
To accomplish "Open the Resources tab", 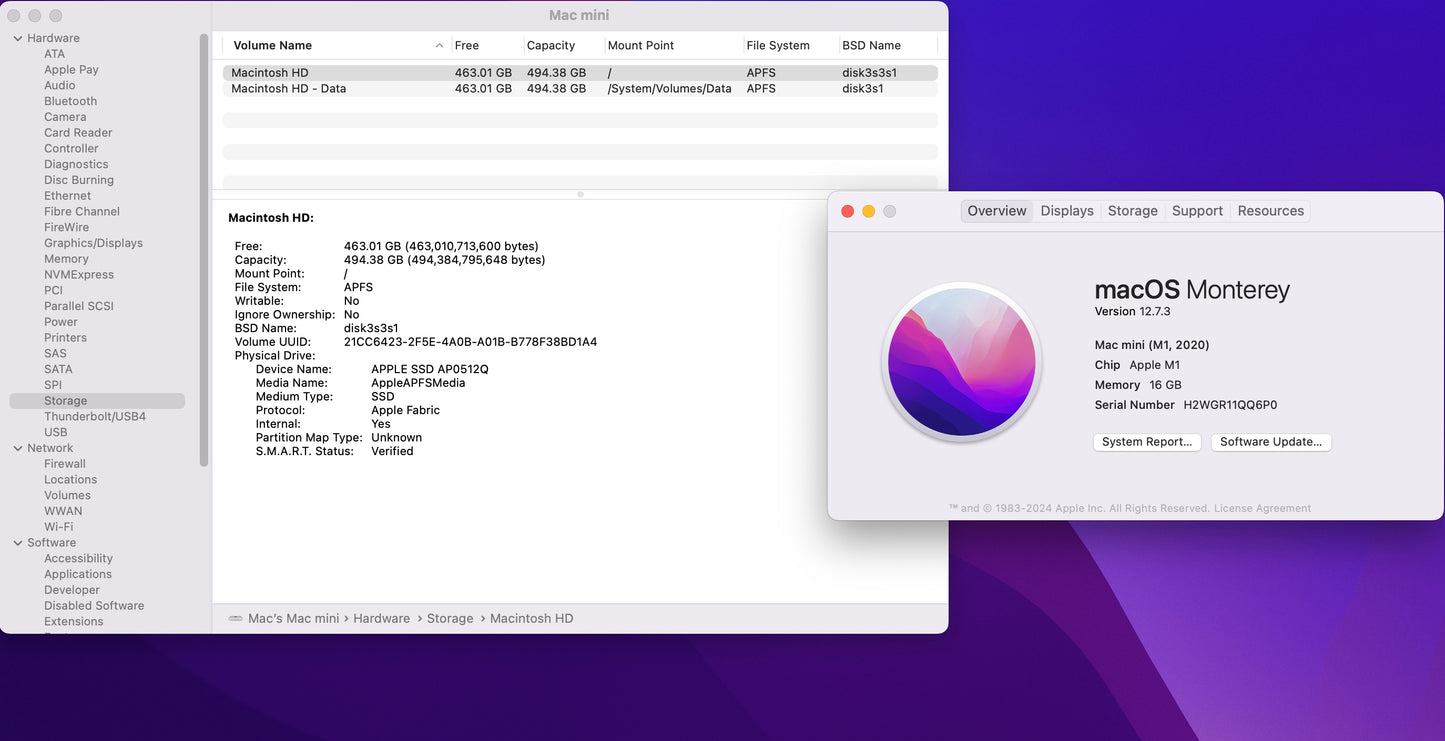I will [x=1271, y=211].
